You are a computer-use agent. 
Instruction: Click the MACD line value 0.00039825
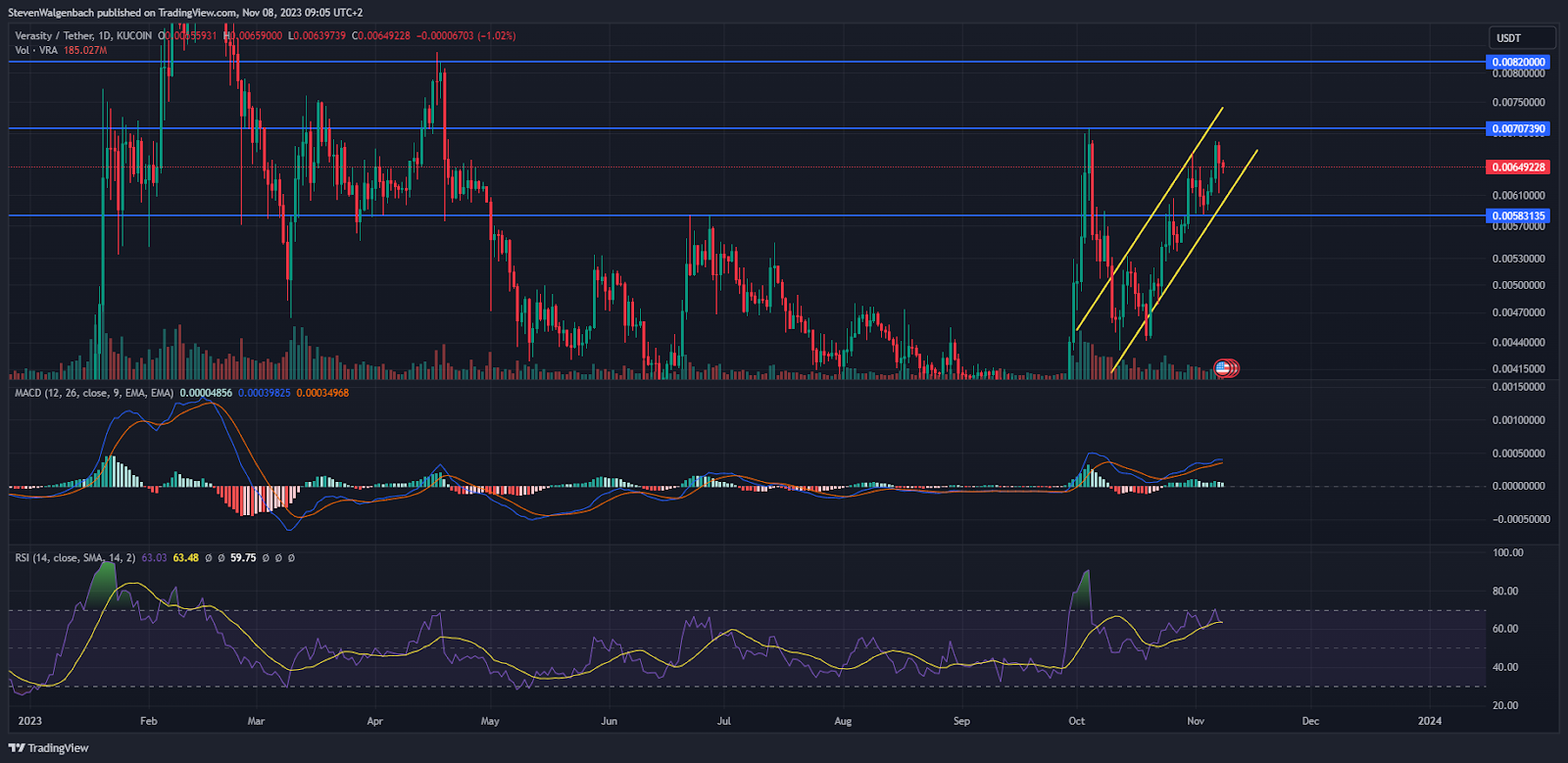[265, 393]
